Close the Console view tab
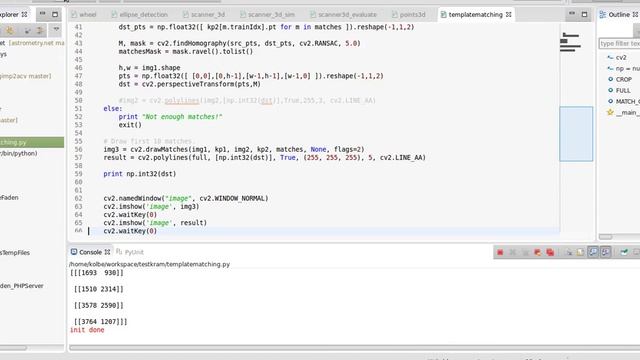This screenshot has height=360, width=640. 107,252
